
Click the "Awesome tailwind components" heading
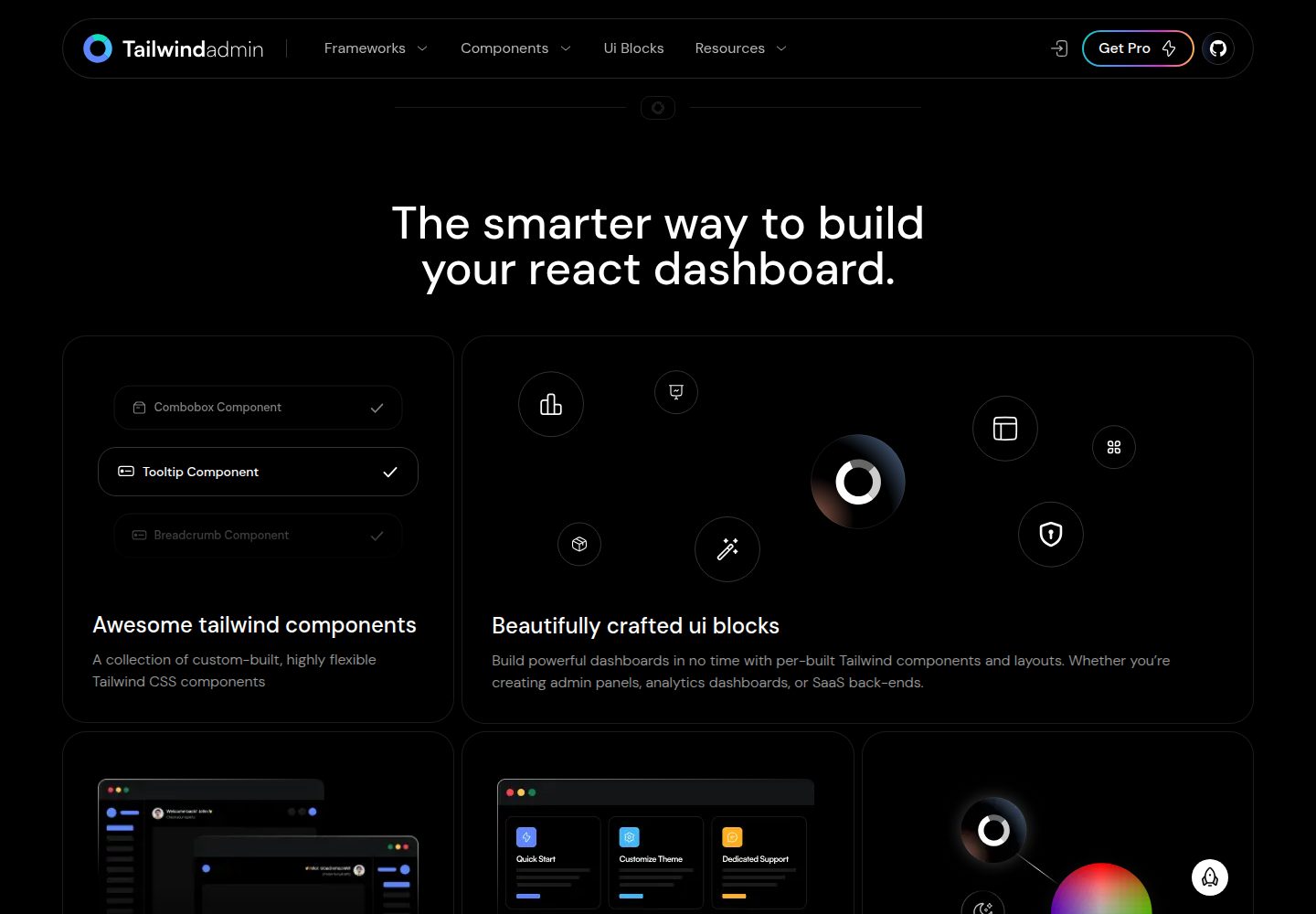click(x=254, y=625)
